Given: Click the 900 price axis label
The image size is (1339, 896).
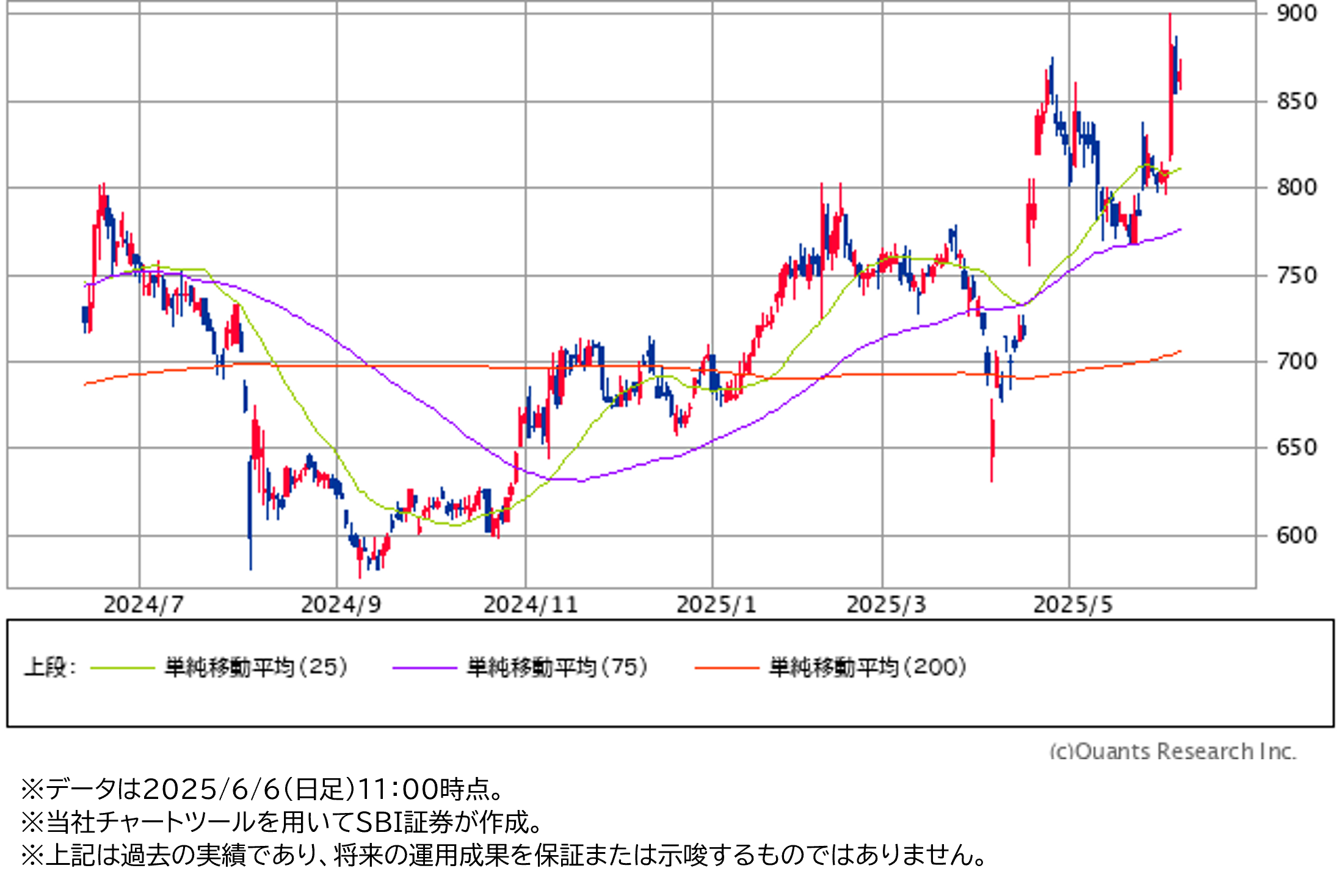Looking at the screenshot, I should click(x=1296, y=13).
